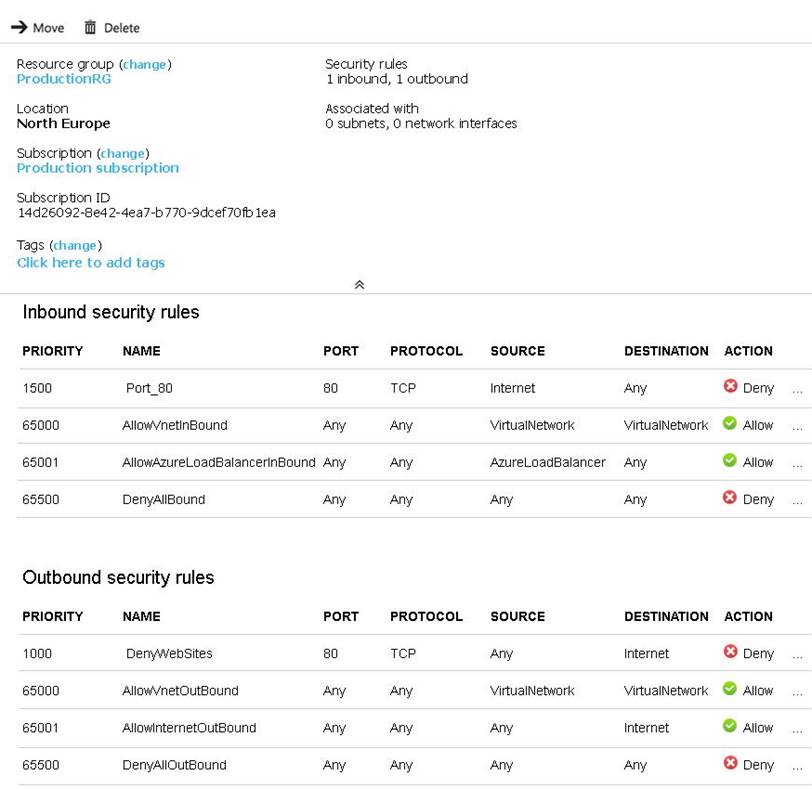Open the ProductionRG resource group link
The height and width of the screenshot is (789, 812).
pos(64,79)
